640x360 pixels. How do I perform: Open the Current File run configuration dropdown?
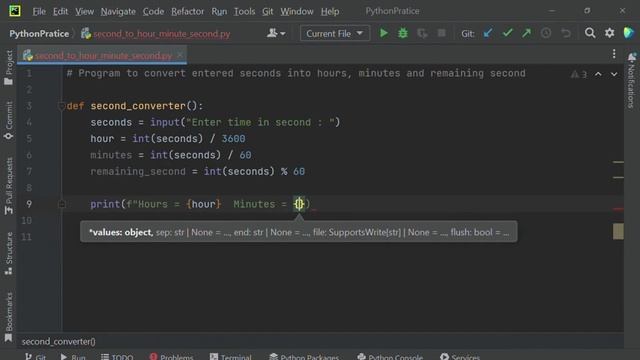[335, 33]
